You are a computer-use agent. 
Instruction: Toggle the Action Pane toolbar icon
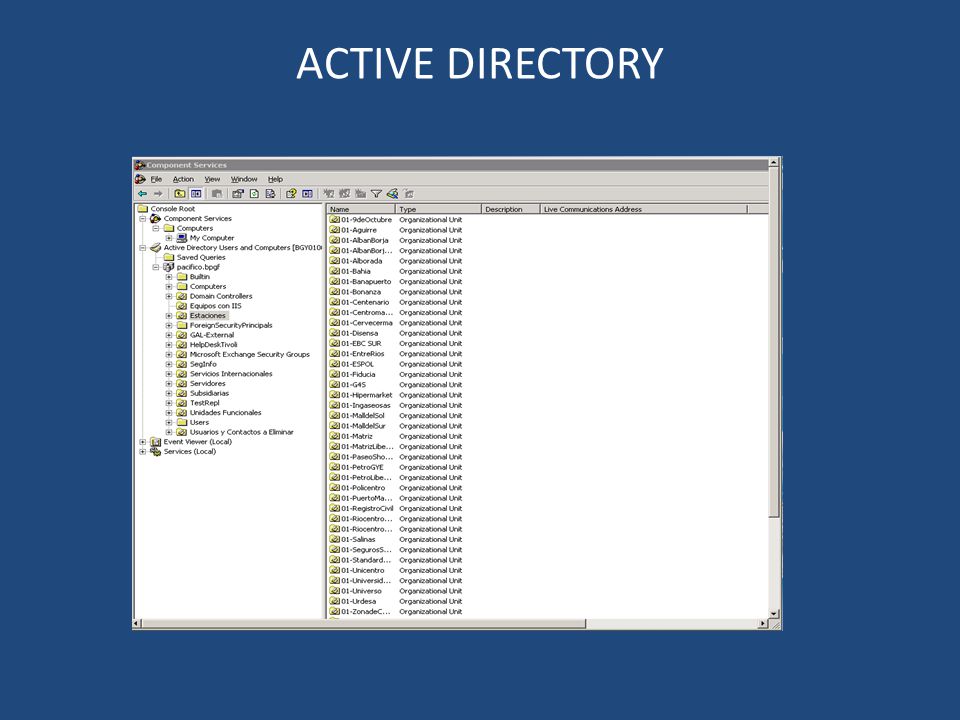(307, 193)
